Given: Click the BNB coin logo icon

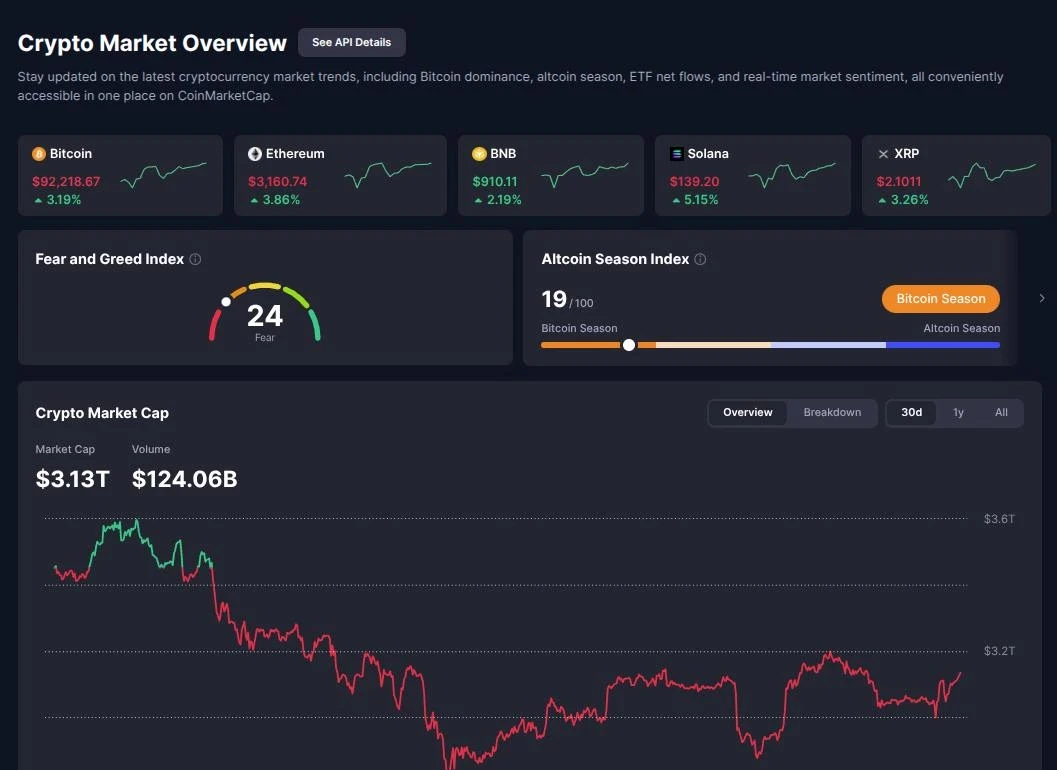Looking at the screenshot, I should [479, 154].
